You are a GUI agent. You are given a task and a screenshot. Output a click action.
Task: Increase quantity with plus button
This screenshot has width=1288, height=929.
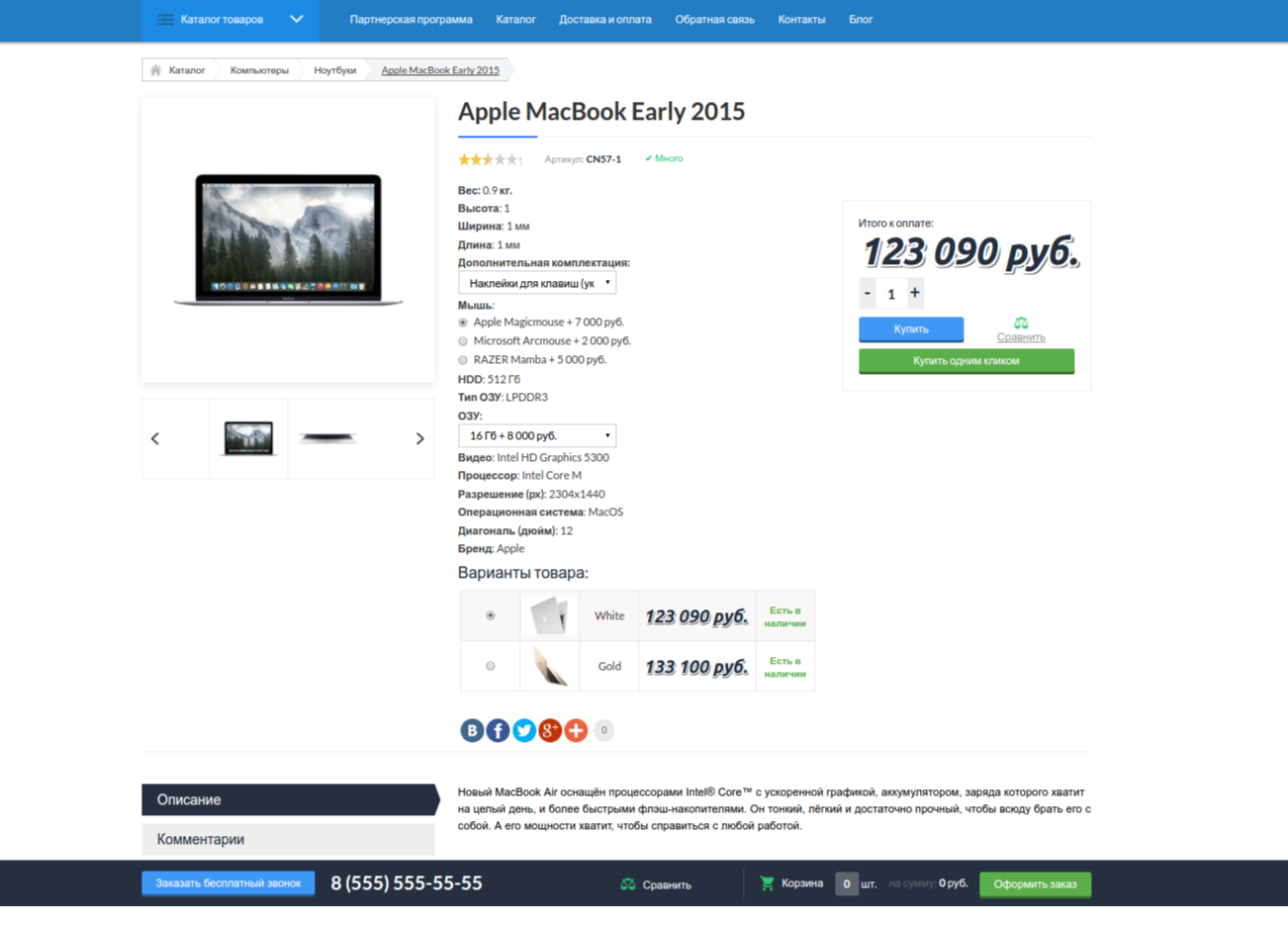click(915, 293)
